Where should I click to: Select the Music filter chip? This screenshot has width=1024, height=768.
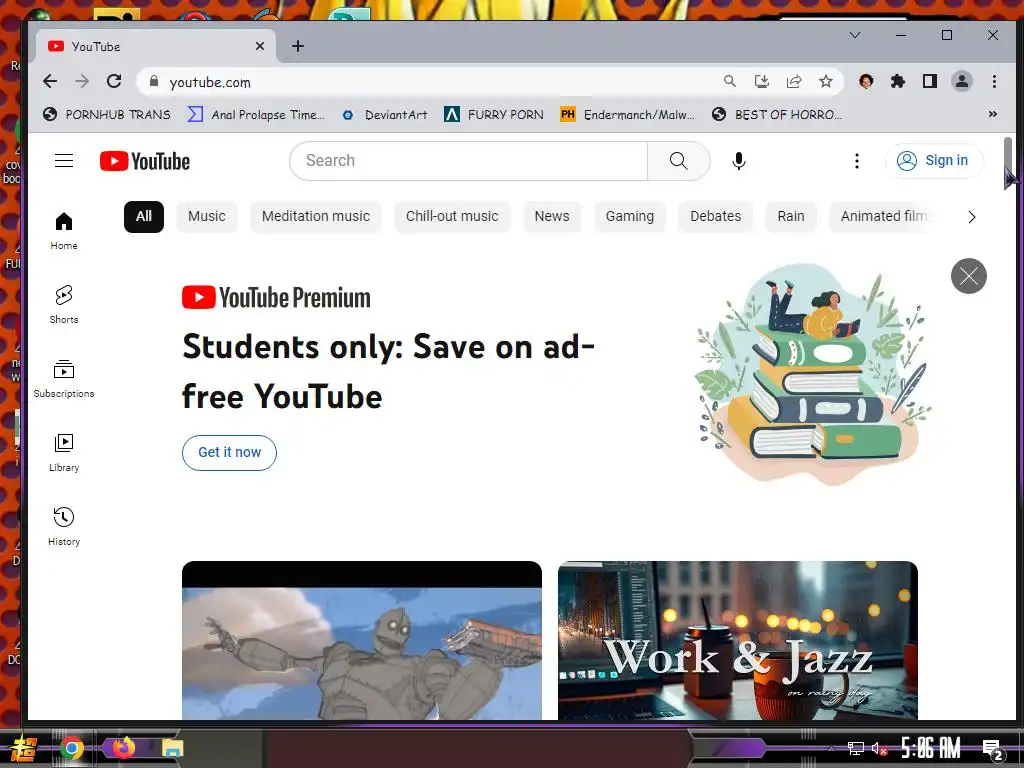(206, 216)
